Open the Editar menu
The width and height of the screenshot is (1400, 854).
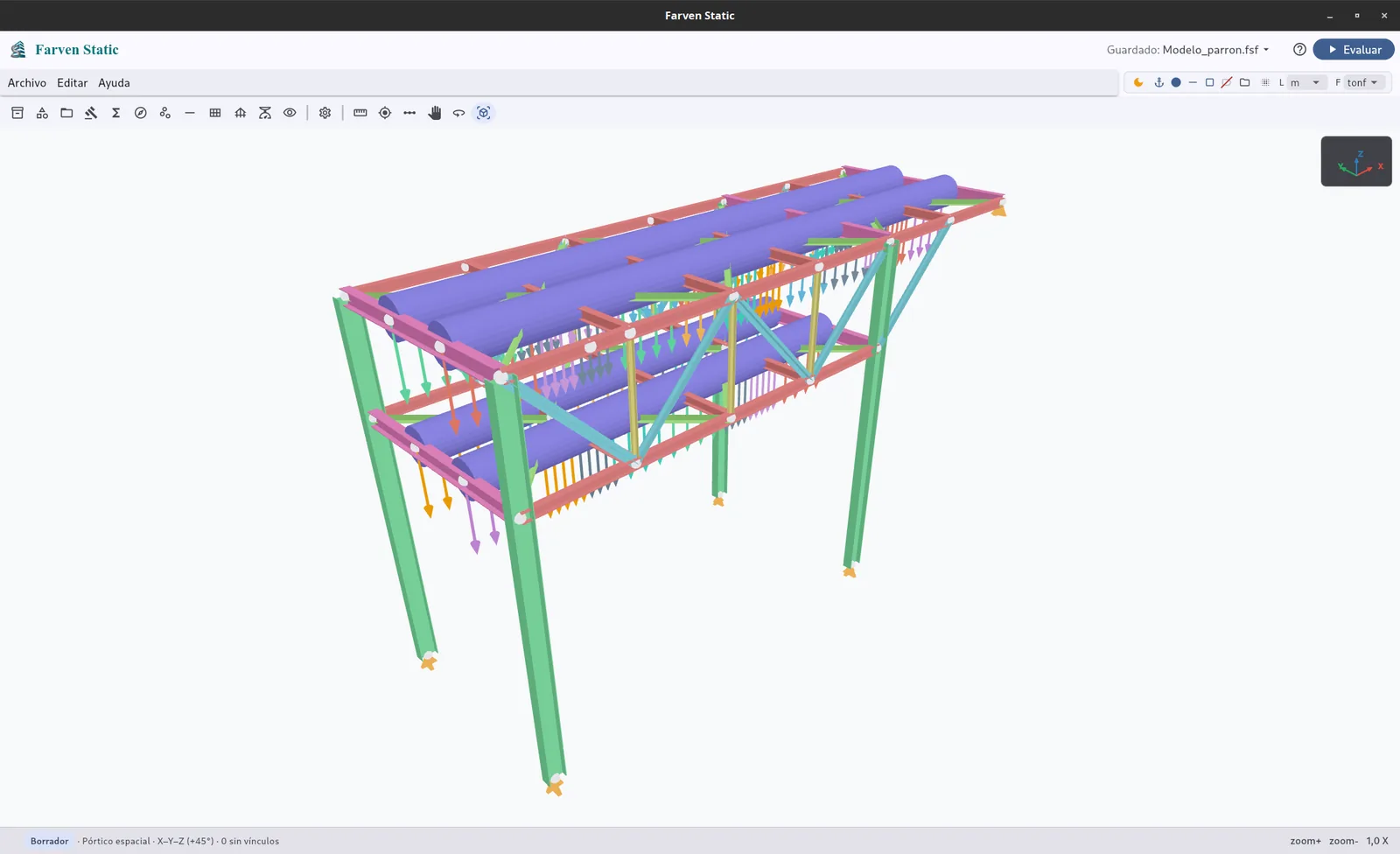click(x=72, y=82)
